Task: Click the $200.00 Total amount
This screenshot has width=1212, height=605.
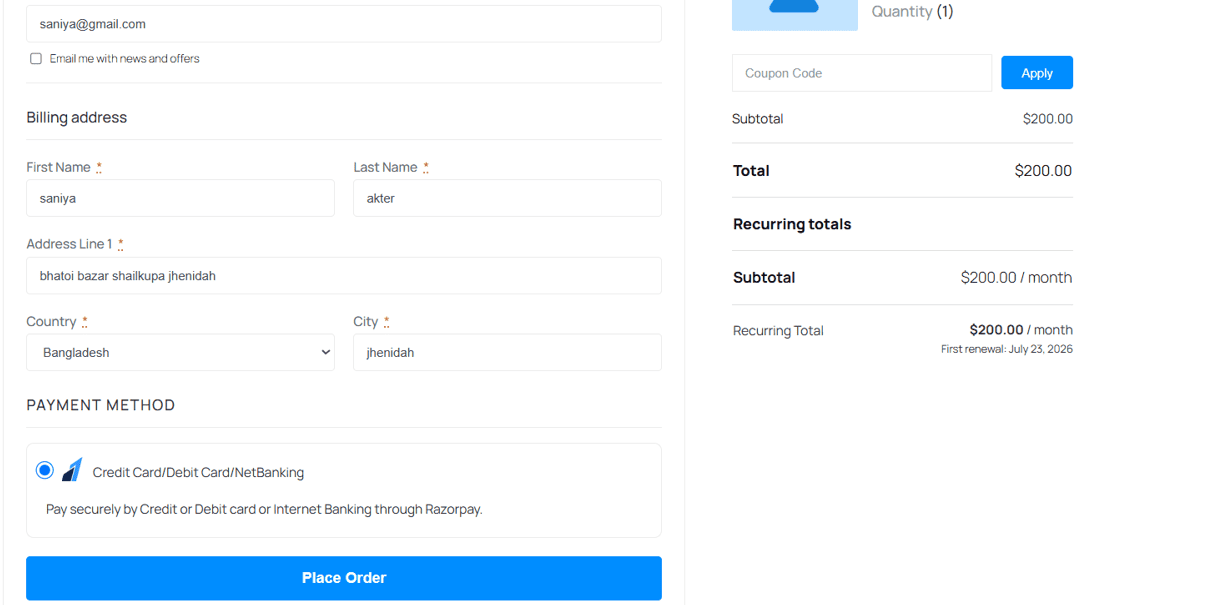Action: tap(1043, 171)
